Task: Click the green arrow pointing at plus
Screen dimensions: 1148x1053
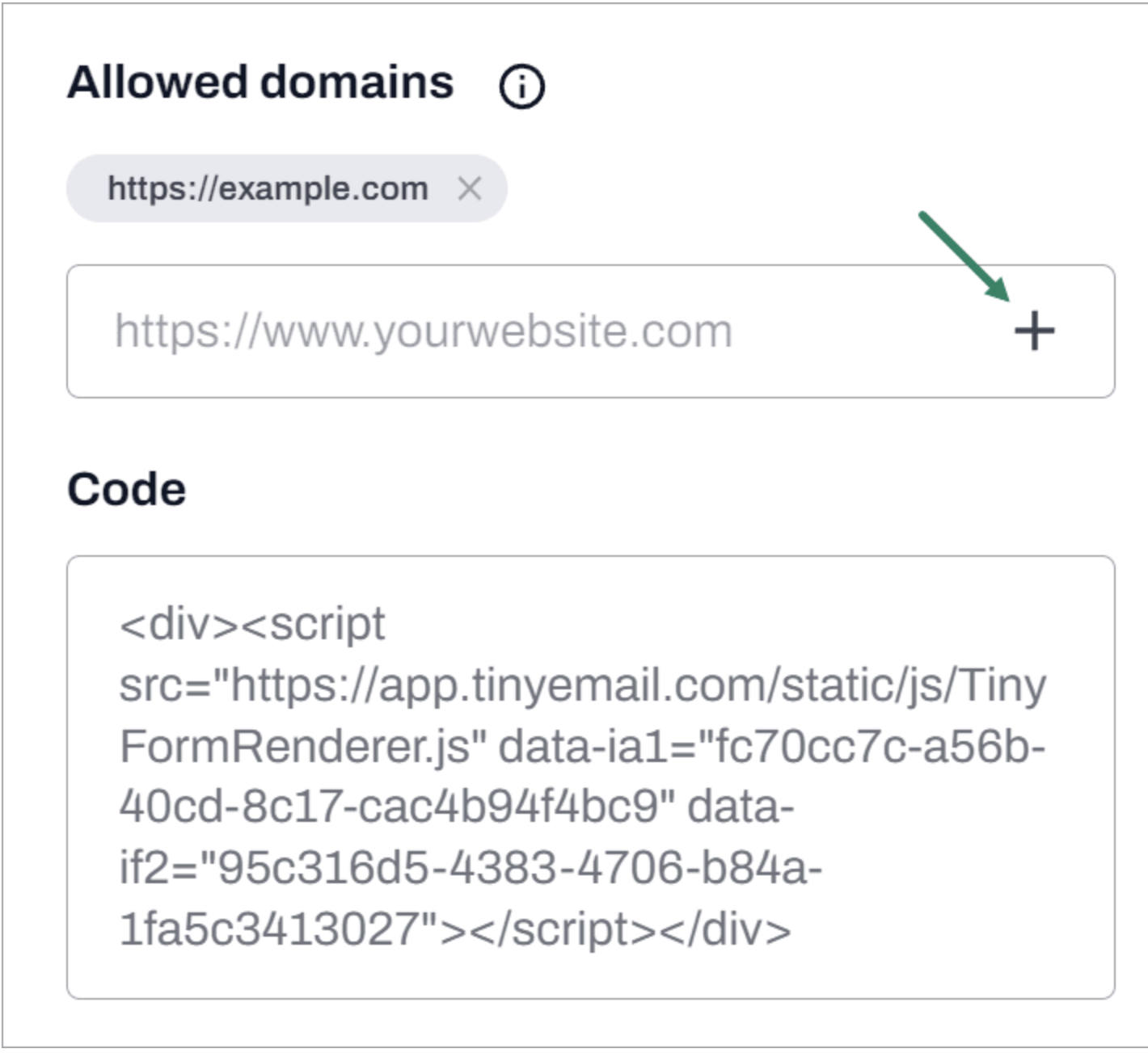Action: click(964, 256)
